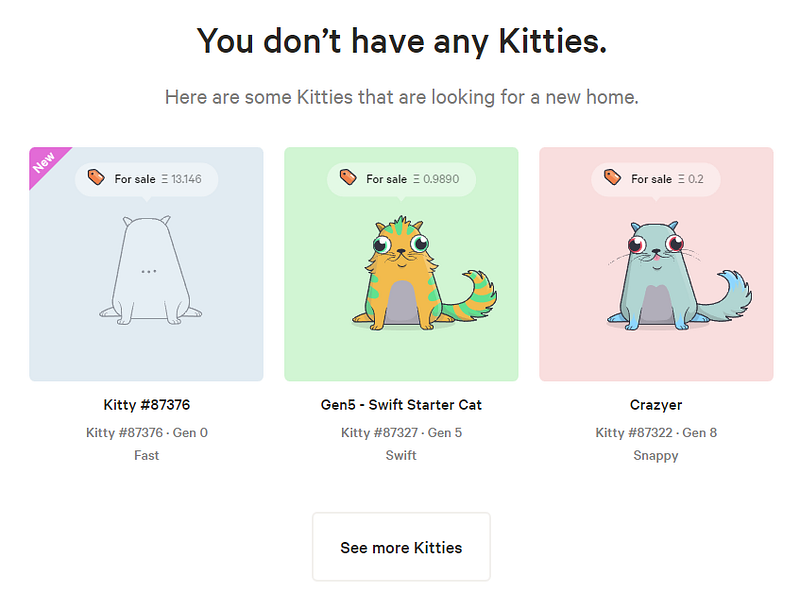Select the outlined placeholder kitty image
The image size is (800, 590).
click(x=148, y=272)
